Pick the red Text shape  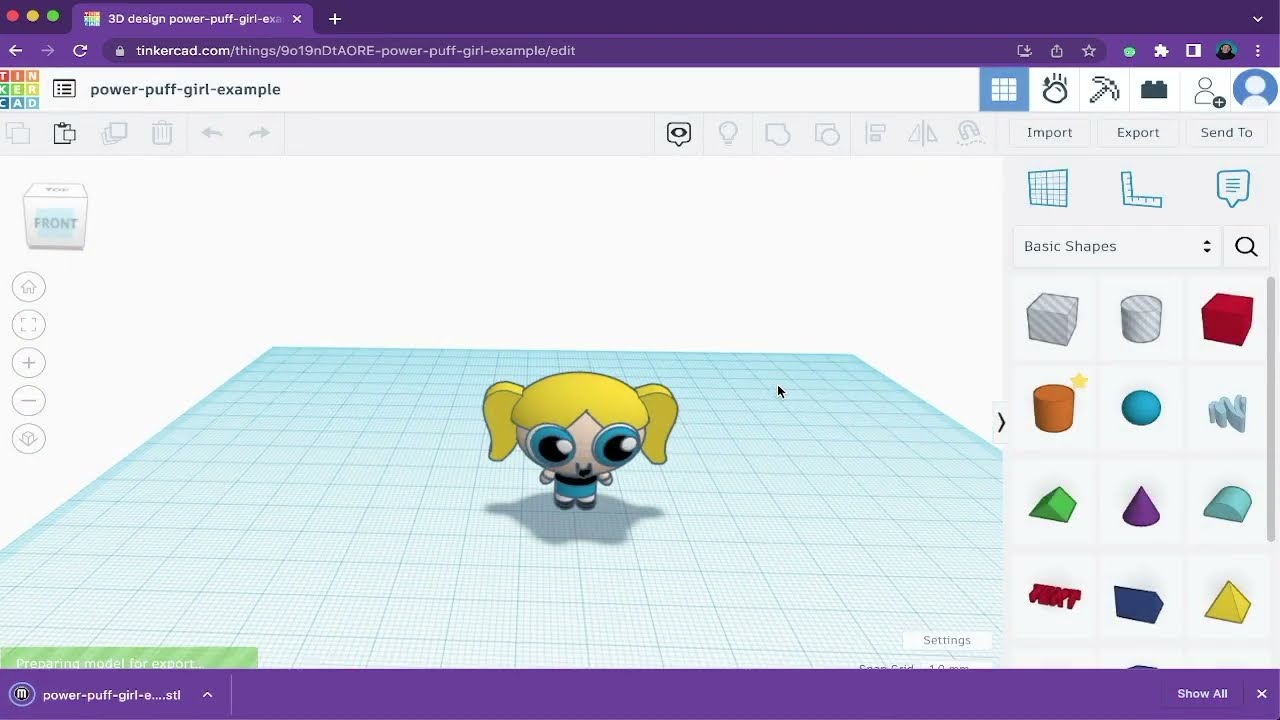(x=1055, y=597)
